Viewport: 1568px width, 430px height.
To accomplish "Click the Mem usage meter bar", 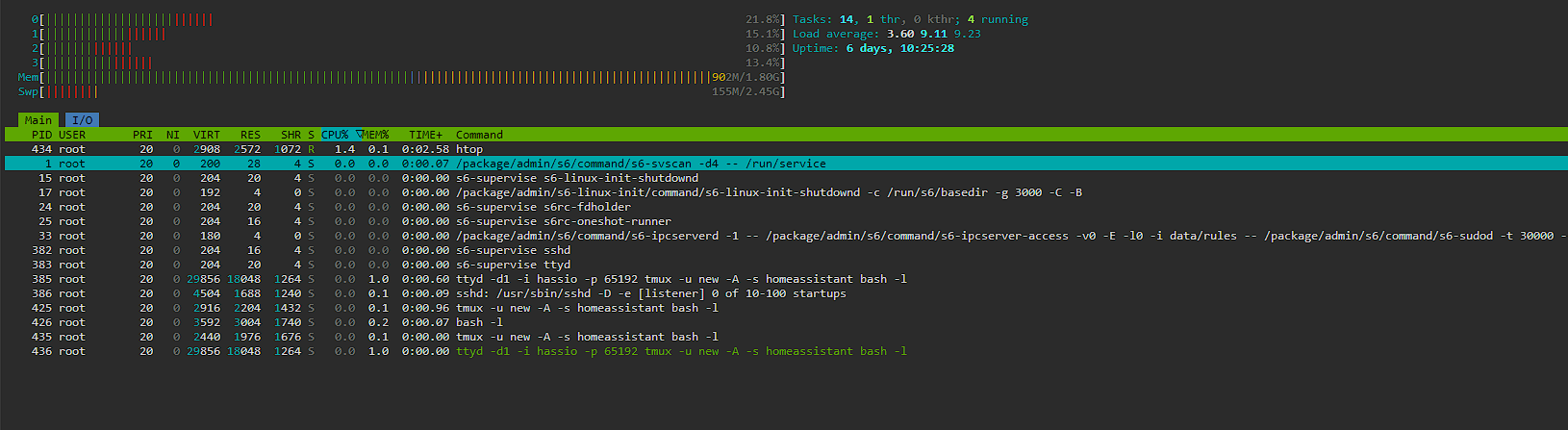I will 402,77.
